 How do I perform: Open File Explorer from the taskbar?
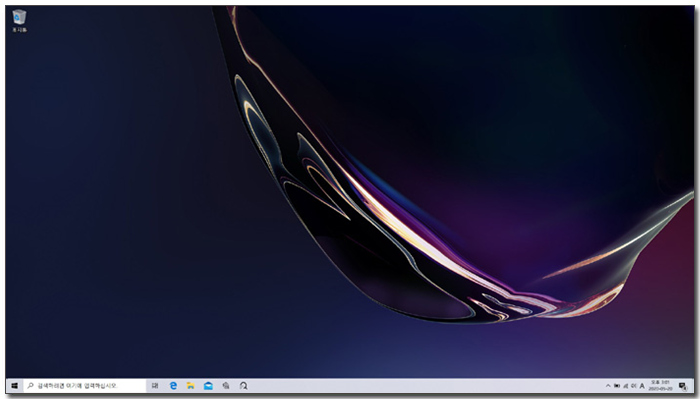(191, 386)
